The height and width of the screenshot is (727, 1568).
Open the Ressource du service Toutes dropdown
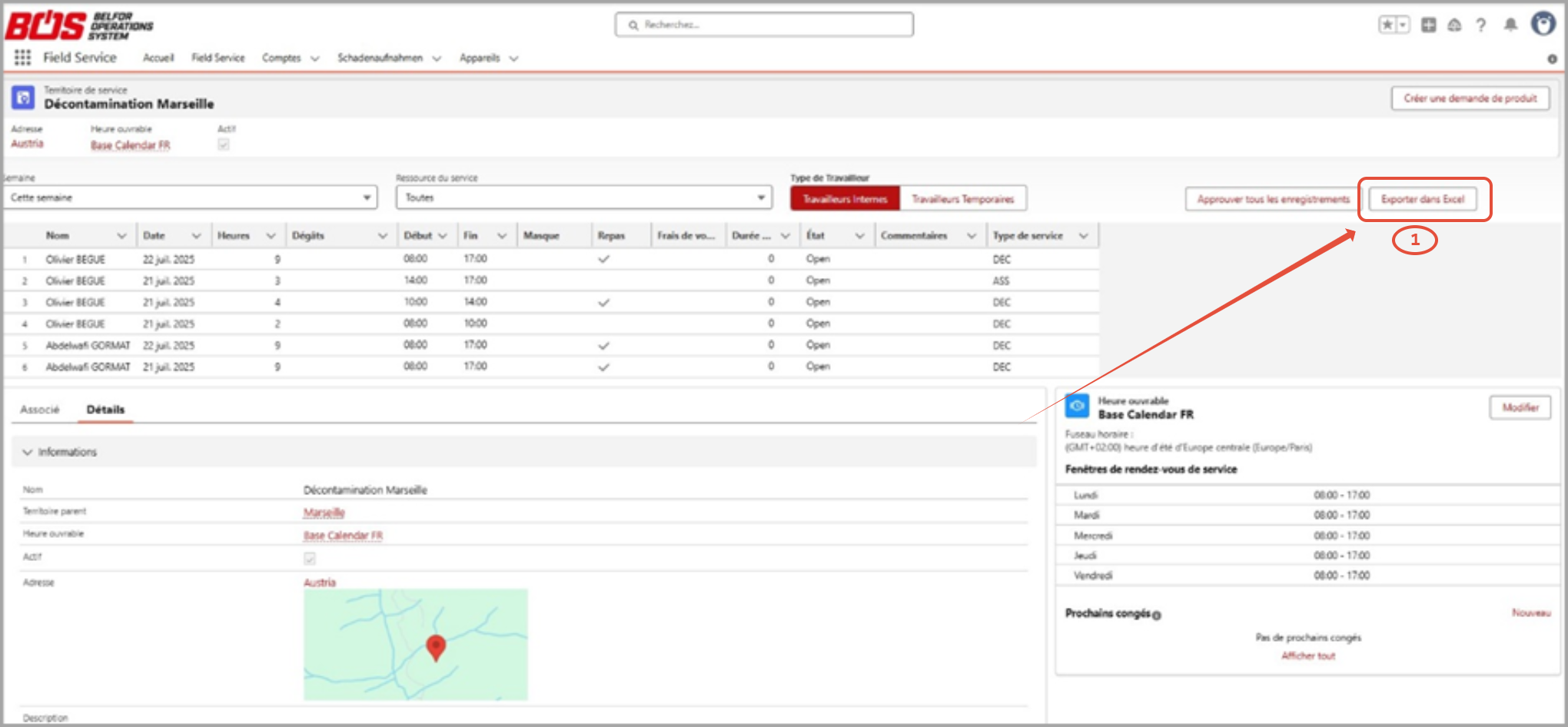[x=584, y=198]
